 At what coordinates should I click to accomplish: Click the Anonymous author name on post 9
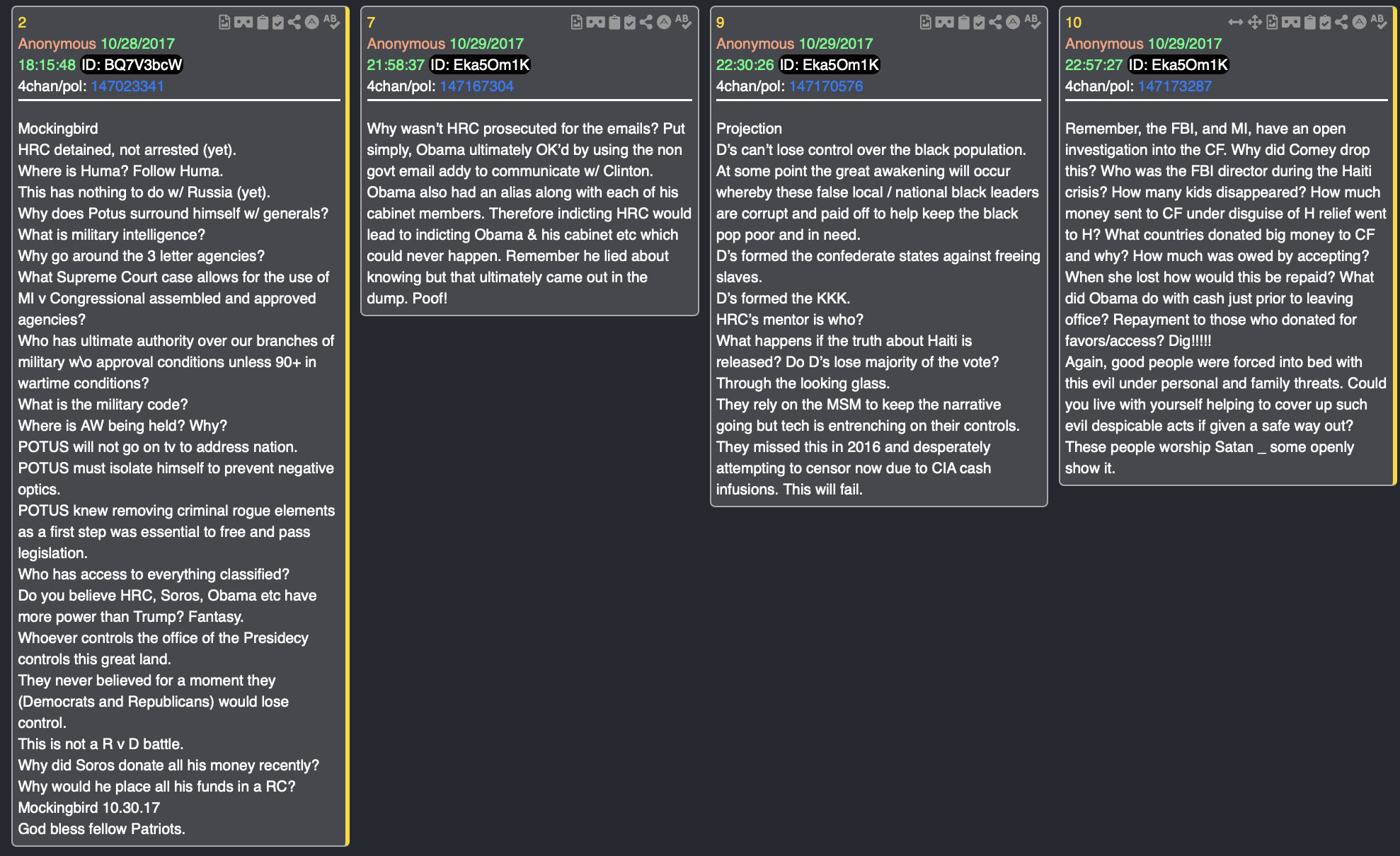(755, 44)
